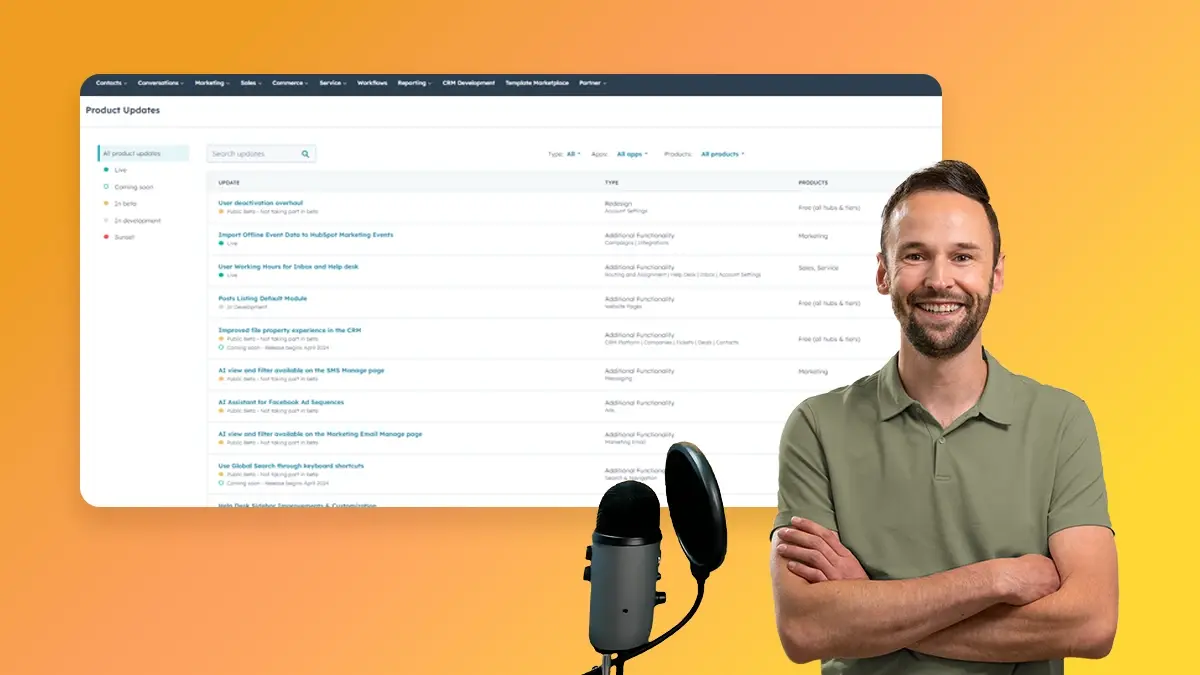This screenshot has width=1200, height=675.
Task: Select All product updates in the sidebar
Action: pyautogui.click(x=144, y=153)
